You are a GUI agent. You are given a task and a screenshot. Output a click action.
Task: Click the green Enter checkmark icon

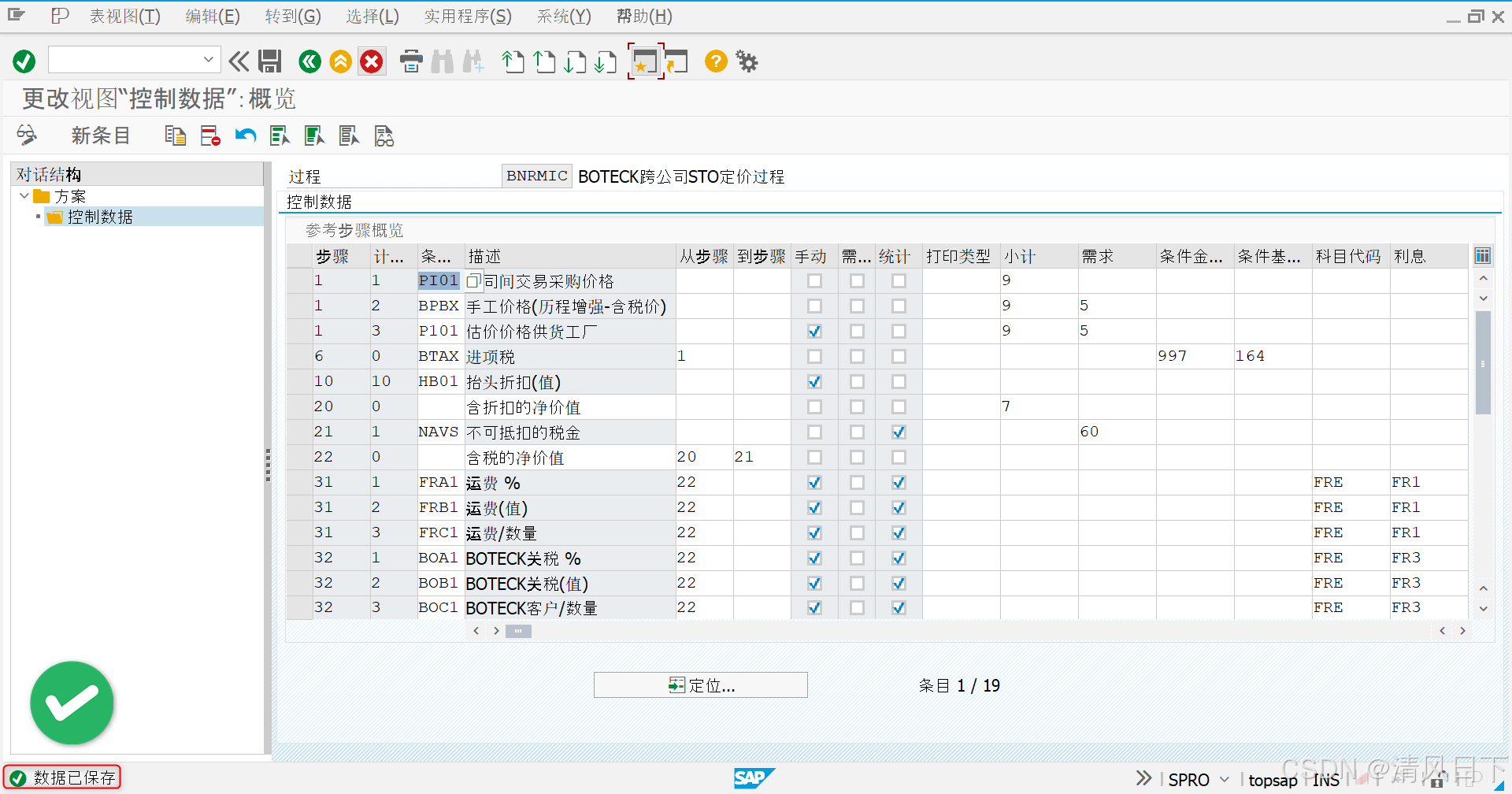coord(24,61)
